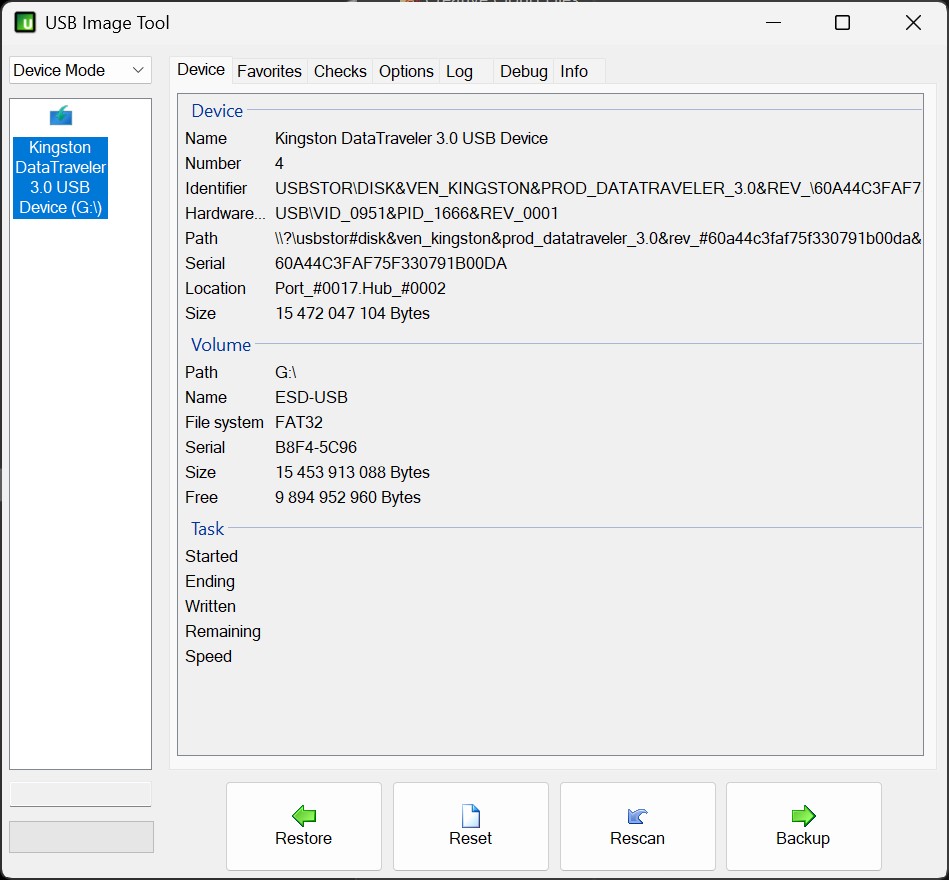949x880 pixels.
Task: Show the Info tab
Action: (574, 71)
